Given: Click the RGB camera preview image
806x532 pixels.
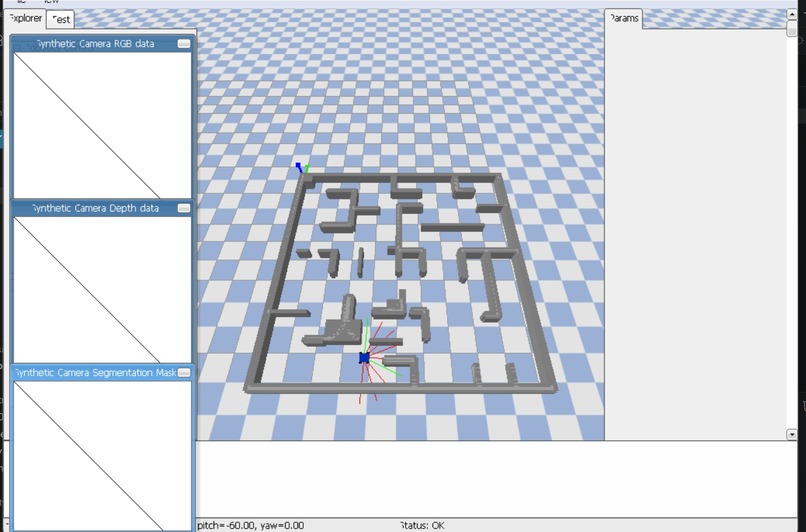Looking at the screenshot, I should [102, 125].
